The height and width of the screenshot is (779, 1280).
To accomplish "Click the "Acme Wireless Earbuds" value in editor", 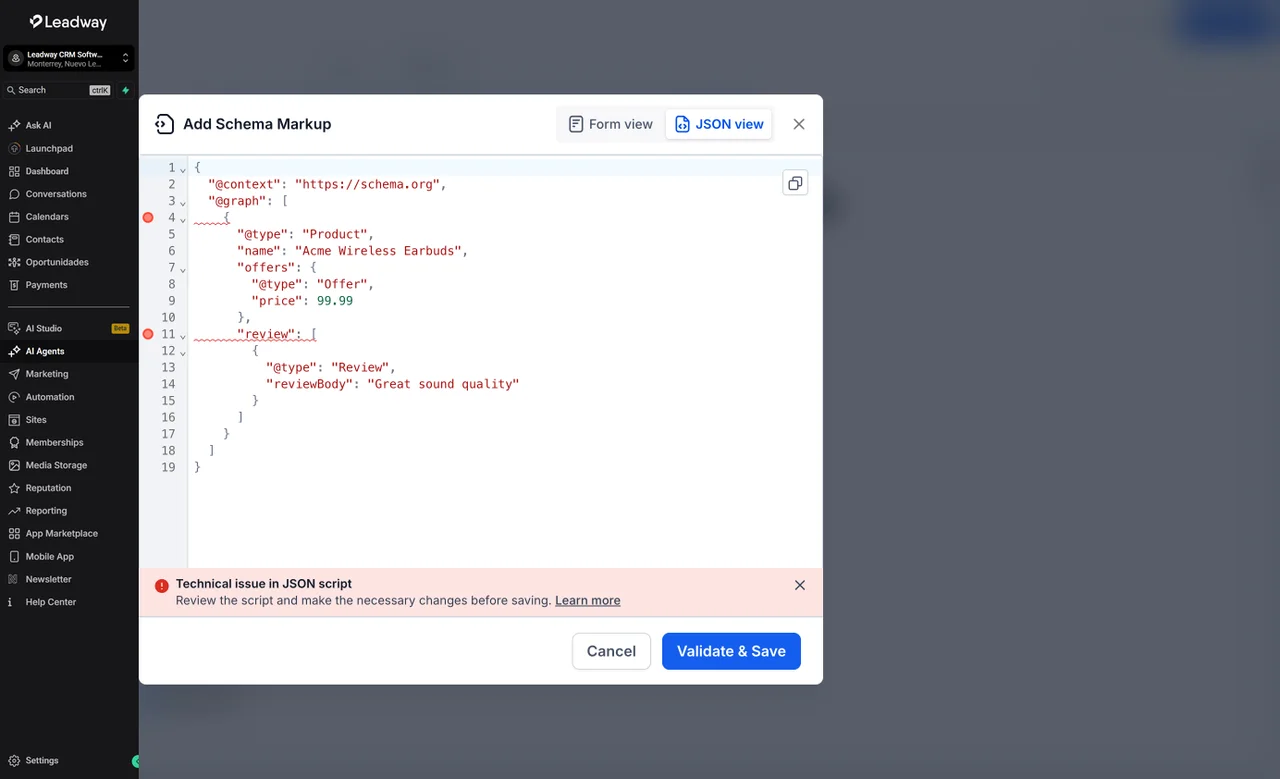I will pos(378,251).
